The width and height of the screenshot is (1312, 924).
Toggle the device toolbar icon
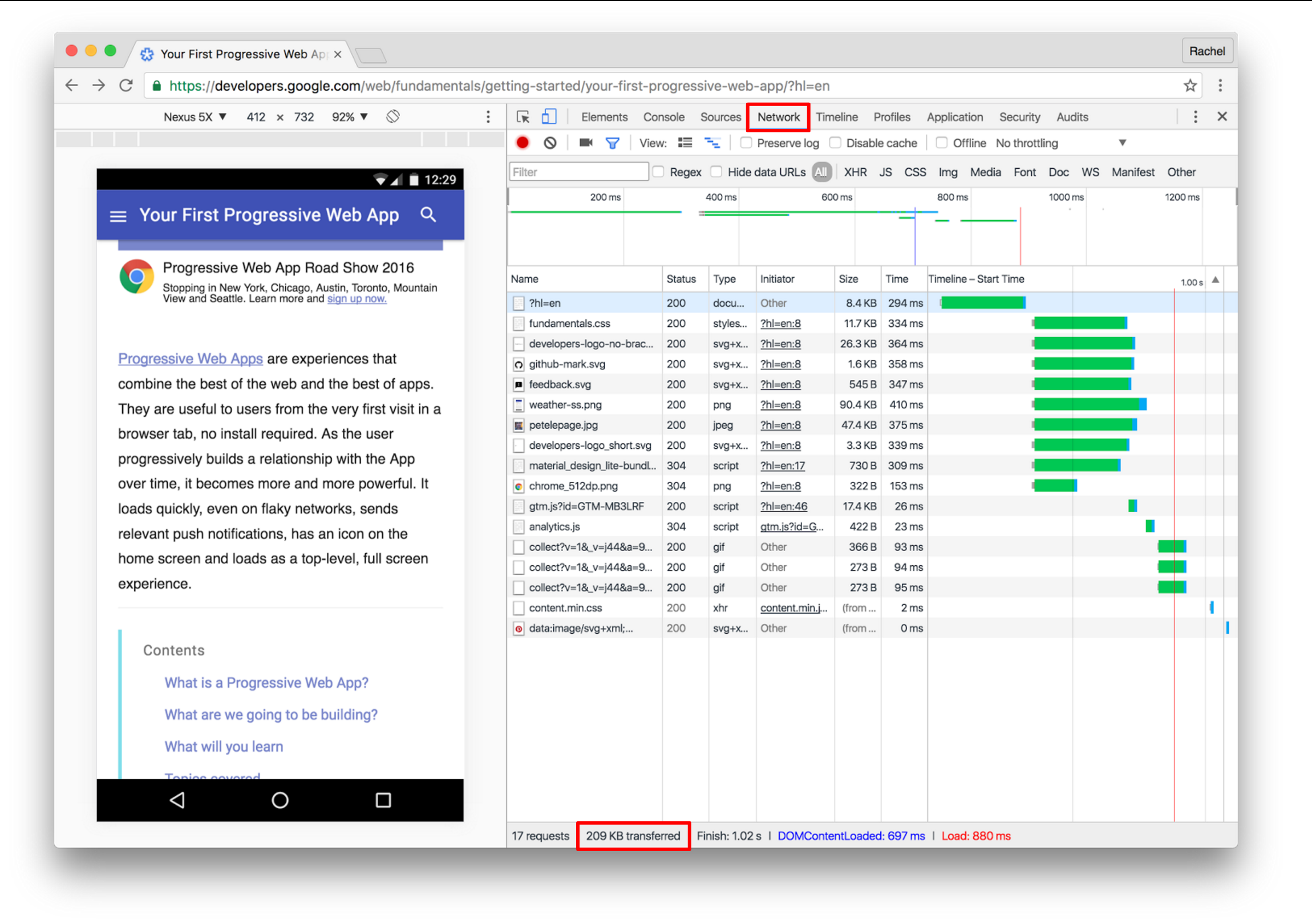click(x=549, y=116)
